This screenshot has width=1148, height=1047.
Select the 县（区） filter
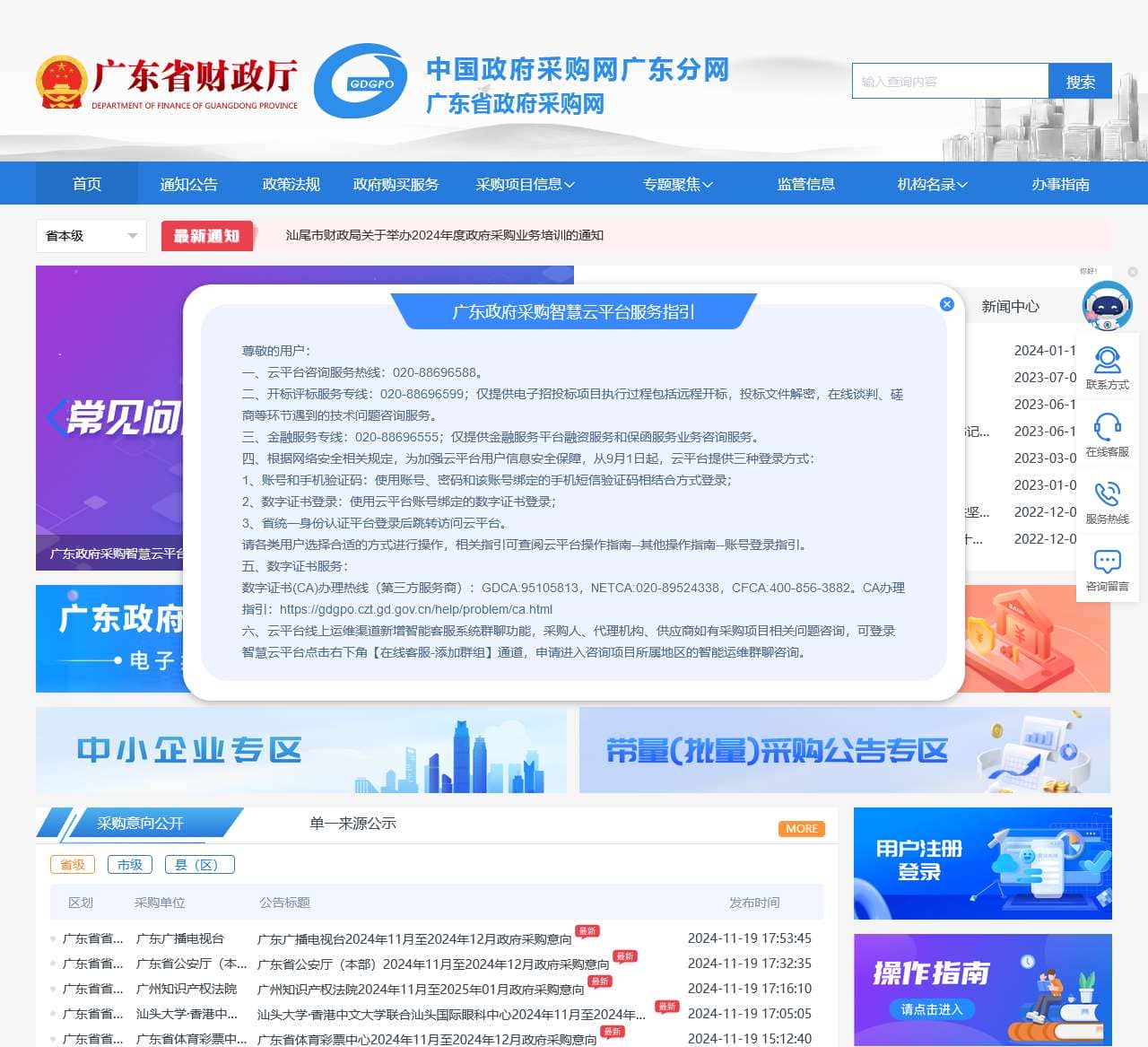(199, 865)
